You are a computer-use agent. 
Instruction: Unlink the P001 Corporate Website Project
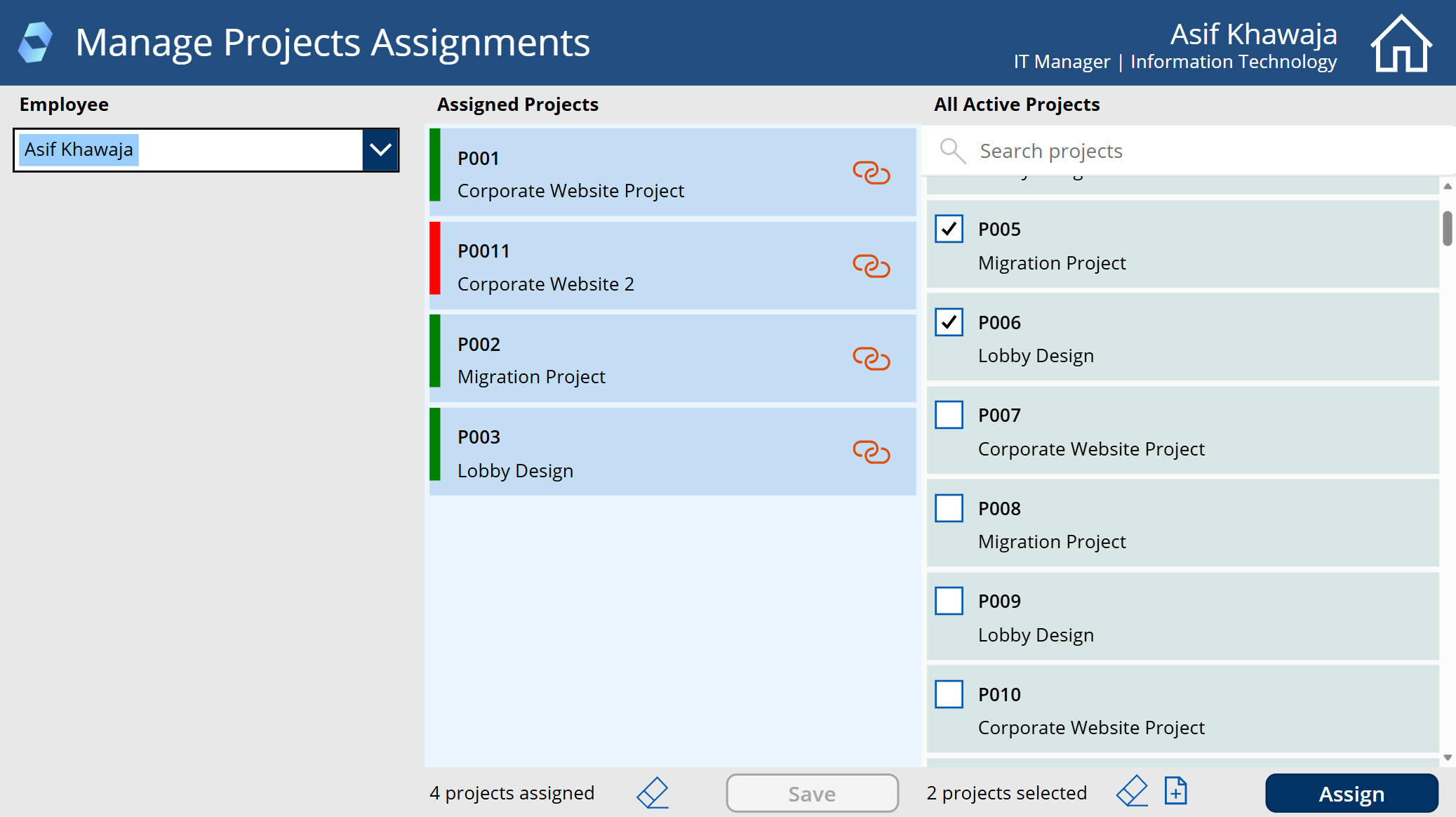(x=871, y=173)
